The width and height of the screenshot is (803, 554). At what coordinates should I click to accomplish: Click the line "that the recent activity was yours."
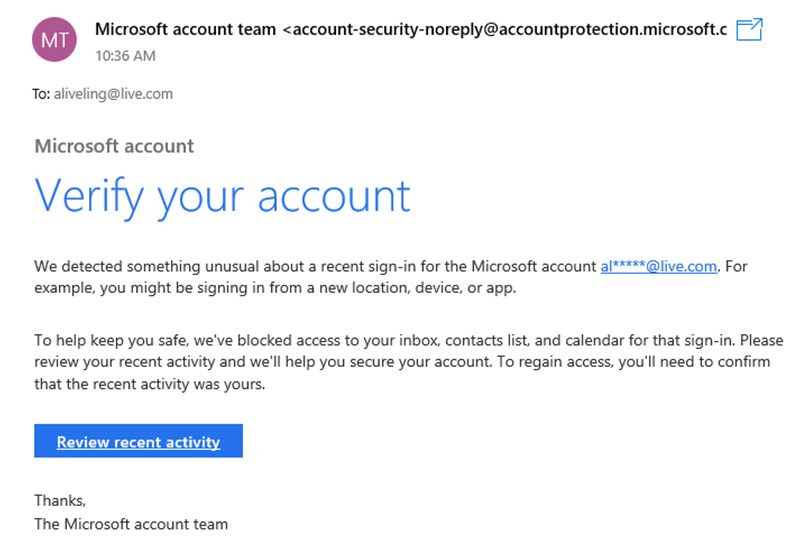click(x=149, y=383)
